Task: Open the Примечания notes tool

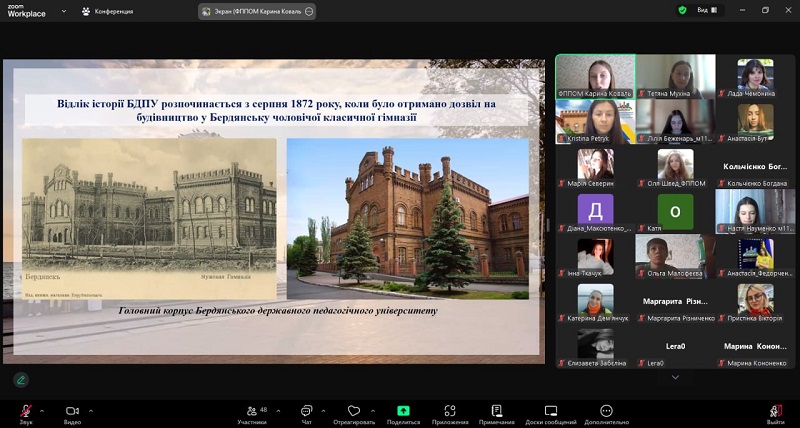Action: [x=497, y=414]
